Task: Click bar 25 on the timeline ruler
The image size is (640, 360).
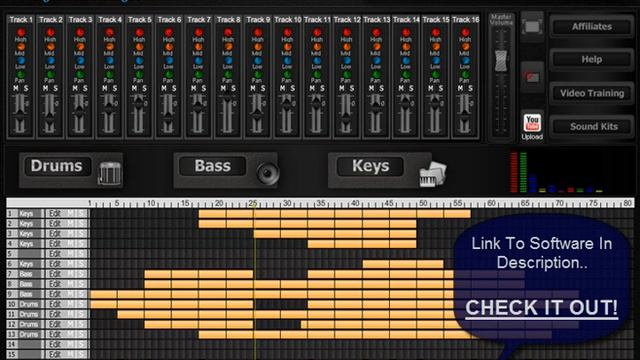Action: tap(253, 203)
